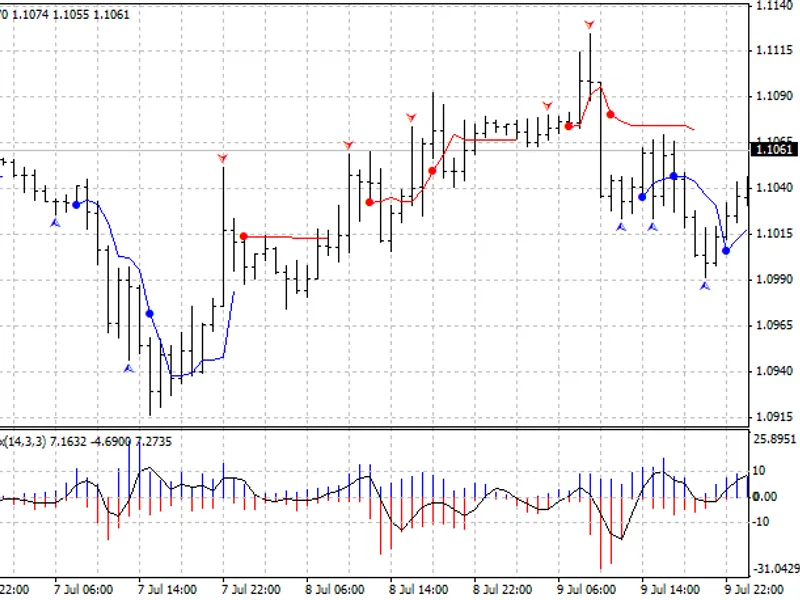Select blue up arrow just after 9 Jul 14:00
Image resolution: width=800 pixels, height=600 pixels.
(653, 227)
